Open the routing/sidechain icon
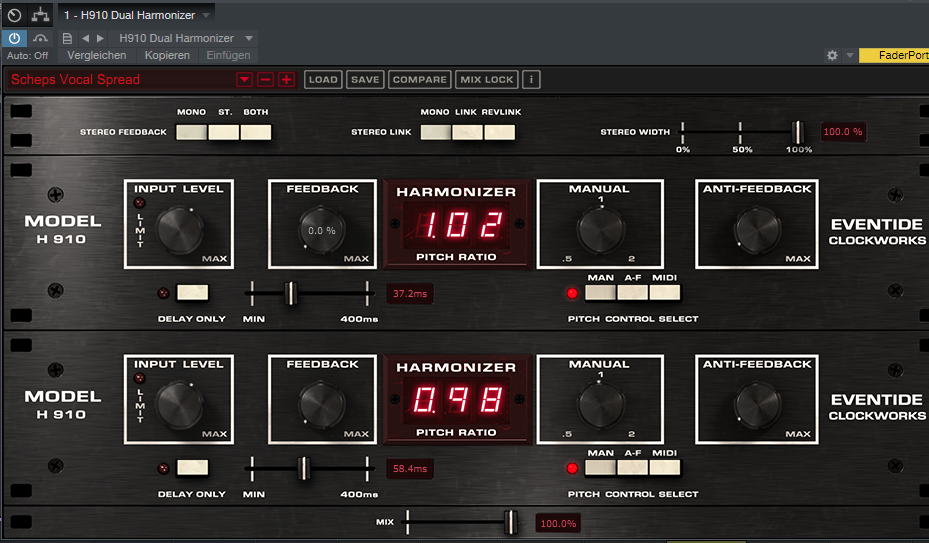Screen dimensions: 929x543 (40, 15)
